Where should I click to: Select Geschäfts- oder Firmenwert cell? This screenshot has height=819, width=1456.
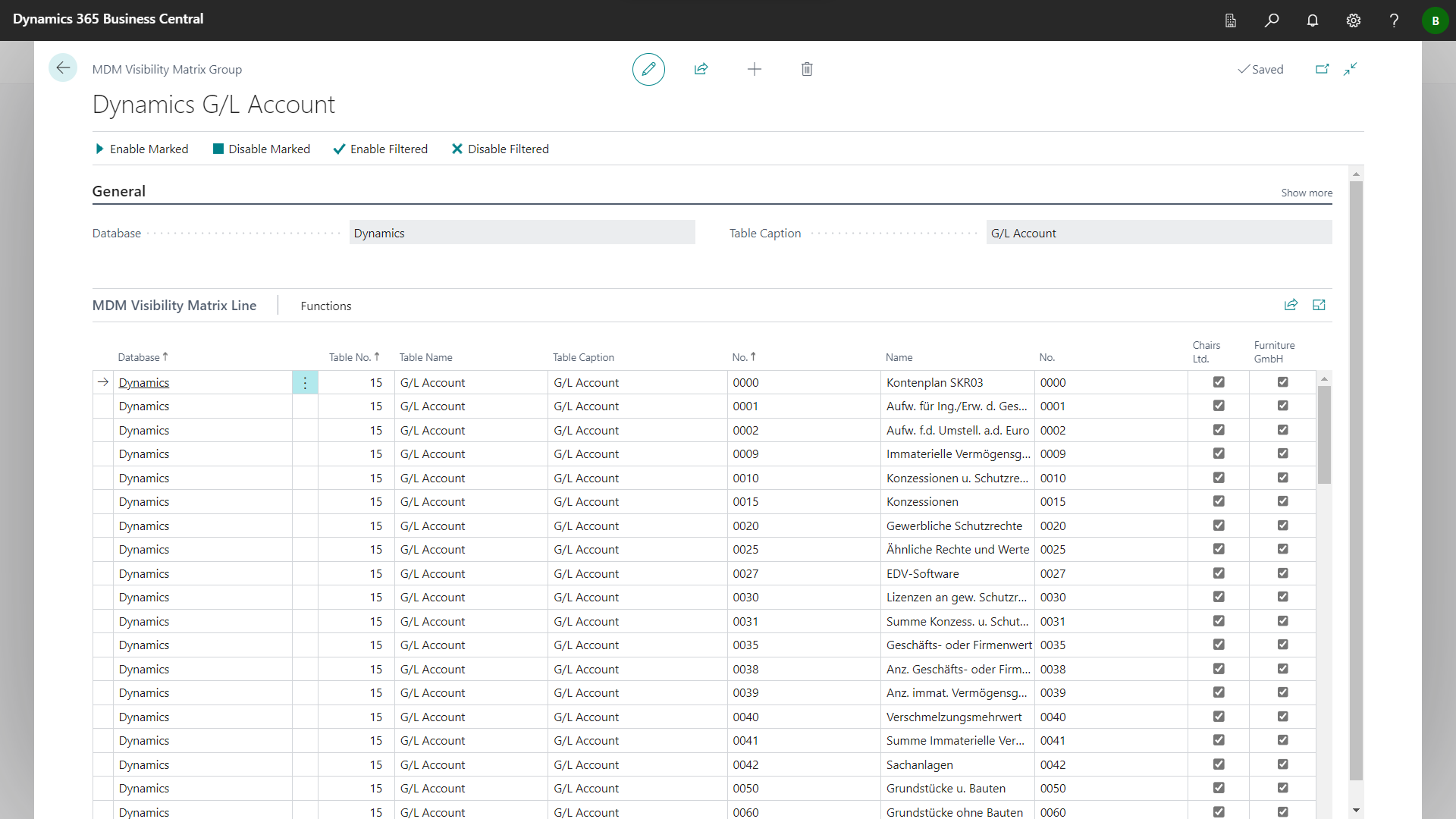coord(958,645)
